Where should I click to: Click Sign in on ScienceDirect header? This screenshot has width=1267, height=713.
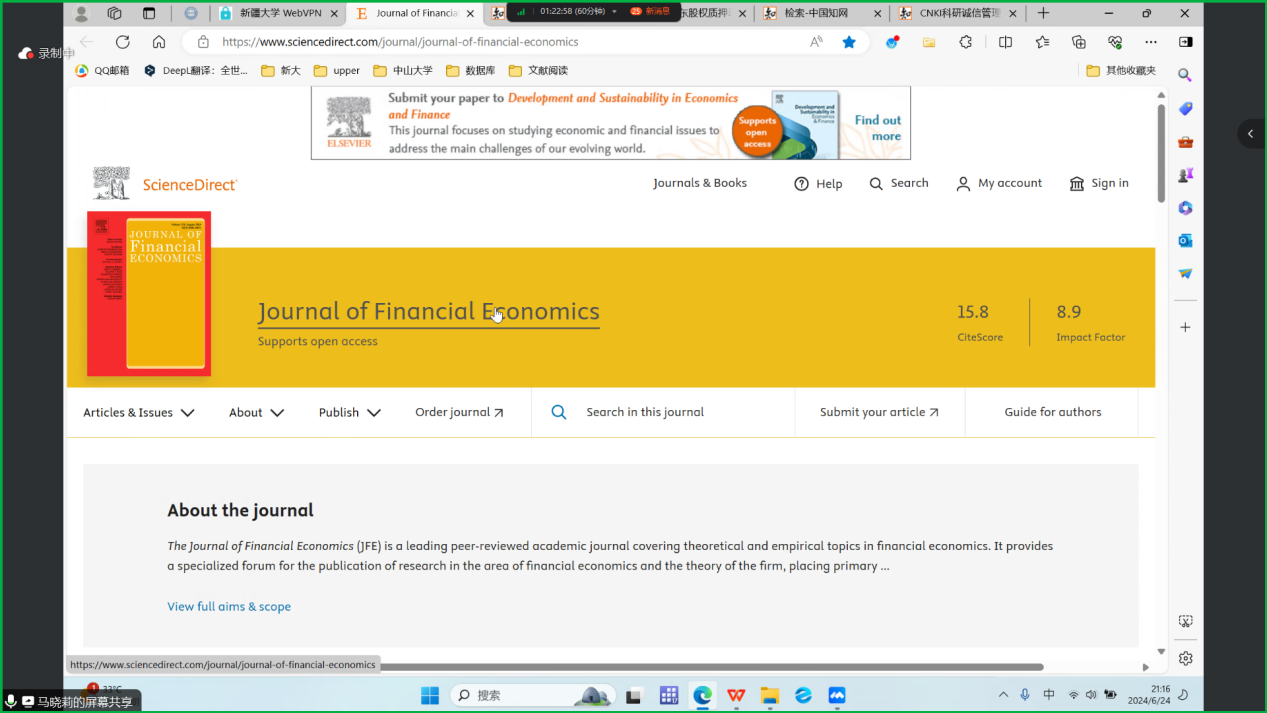(x=1099, y=183)
